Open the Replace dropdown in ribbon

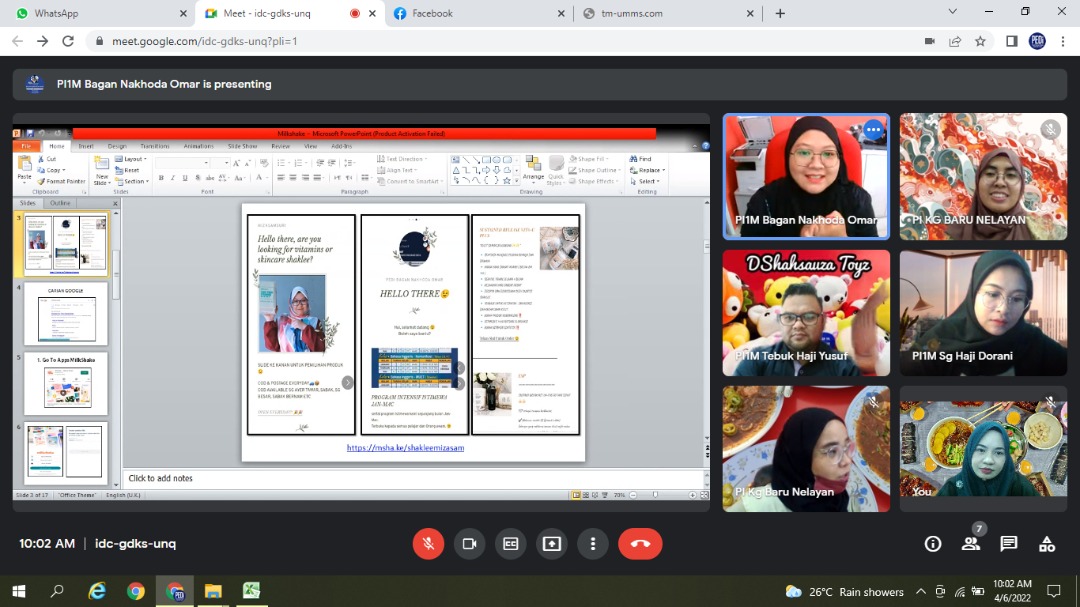(647, 170)
